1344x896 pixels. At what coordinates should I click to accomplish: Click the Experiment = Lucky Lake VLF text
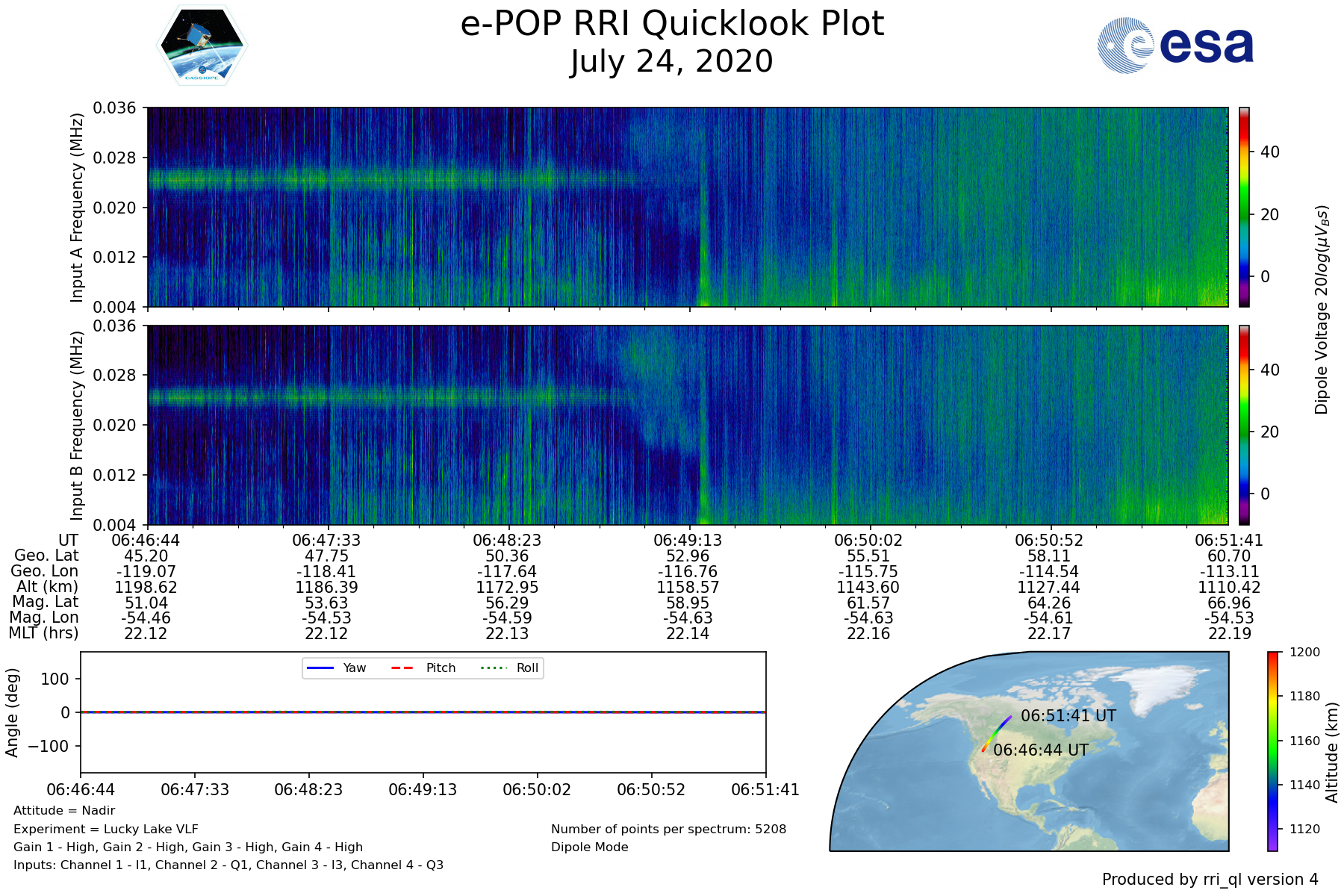pyautogui.click(x=106, y=829)
